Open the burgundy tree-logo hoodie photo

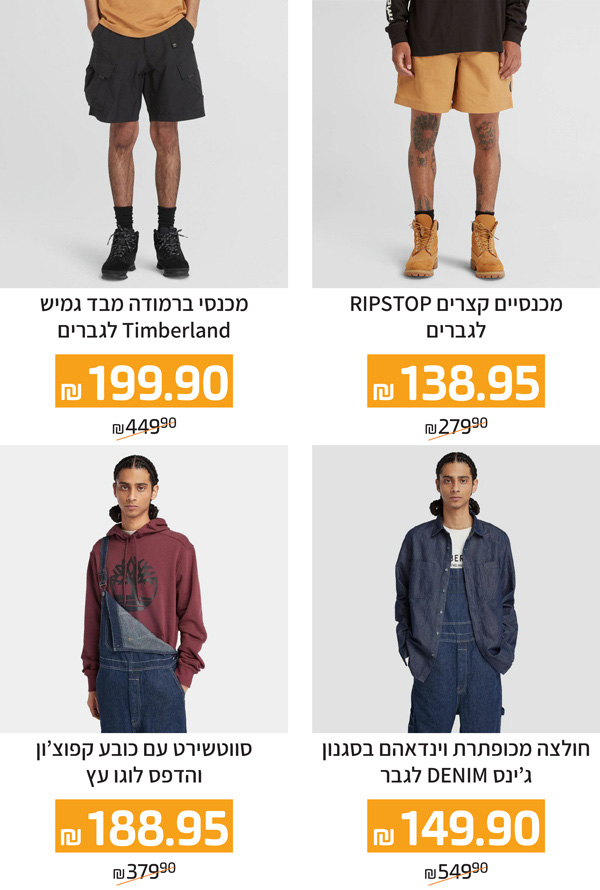(x=144, y=589)
